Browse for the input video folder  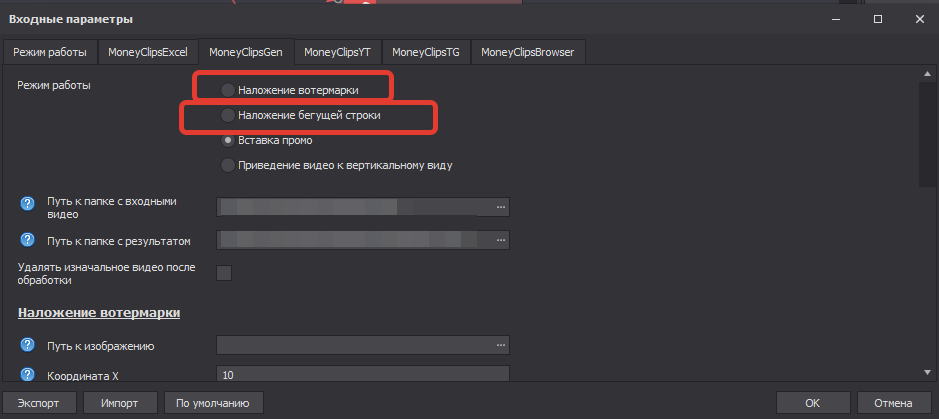pyautogui.click(x=502, y=207)
